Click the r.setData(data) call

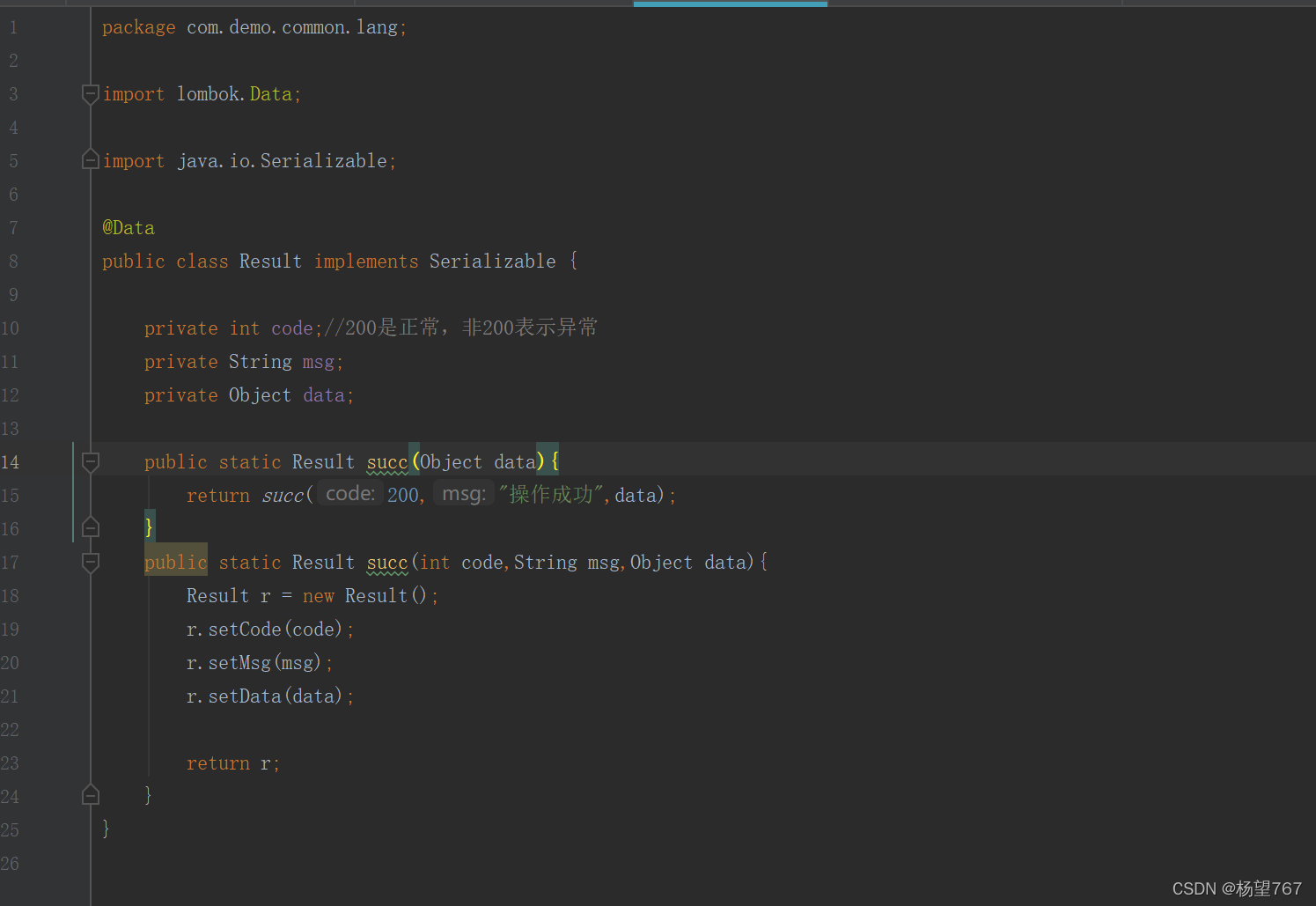coord(269,696)
